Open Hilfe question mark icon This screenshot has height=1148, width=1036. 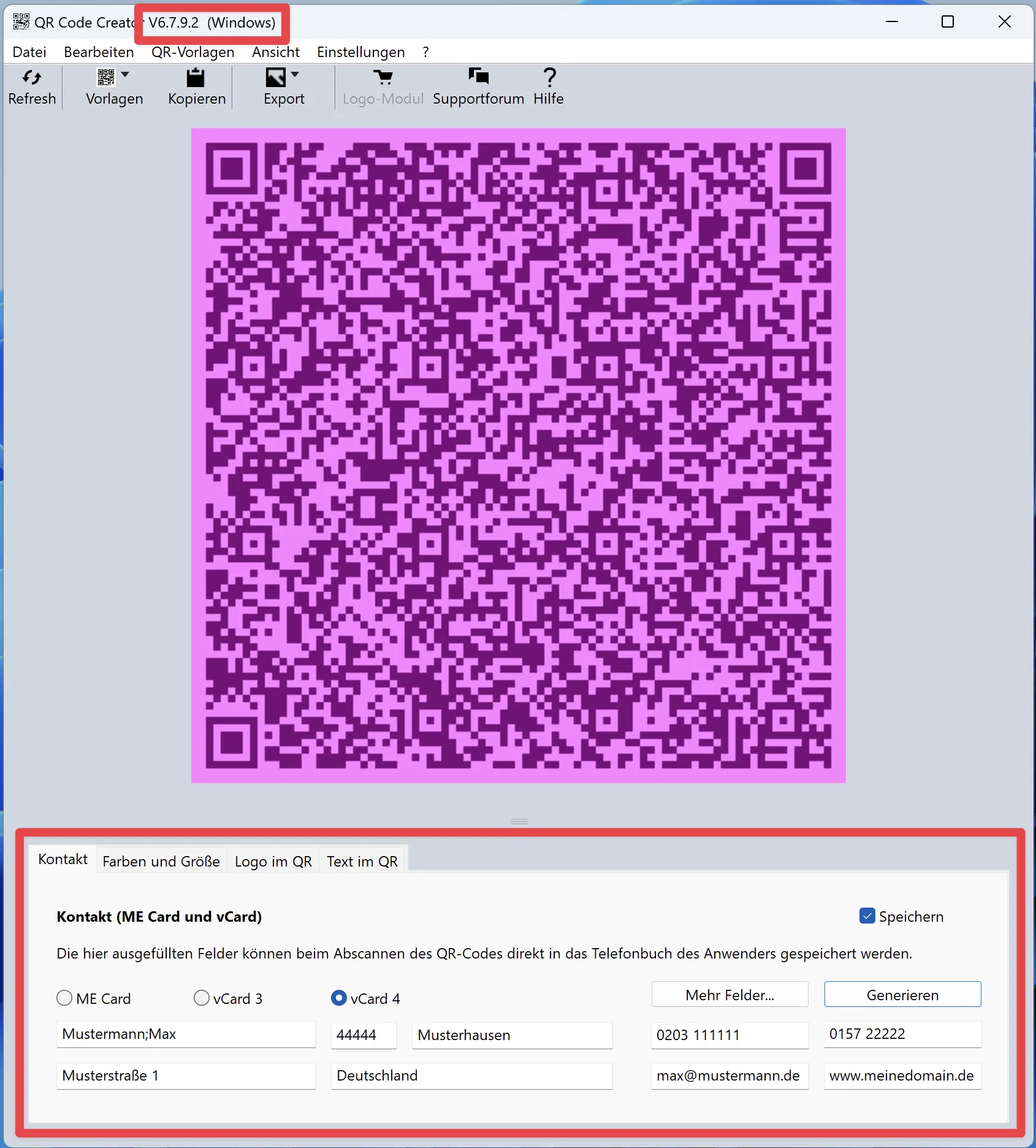549,77
